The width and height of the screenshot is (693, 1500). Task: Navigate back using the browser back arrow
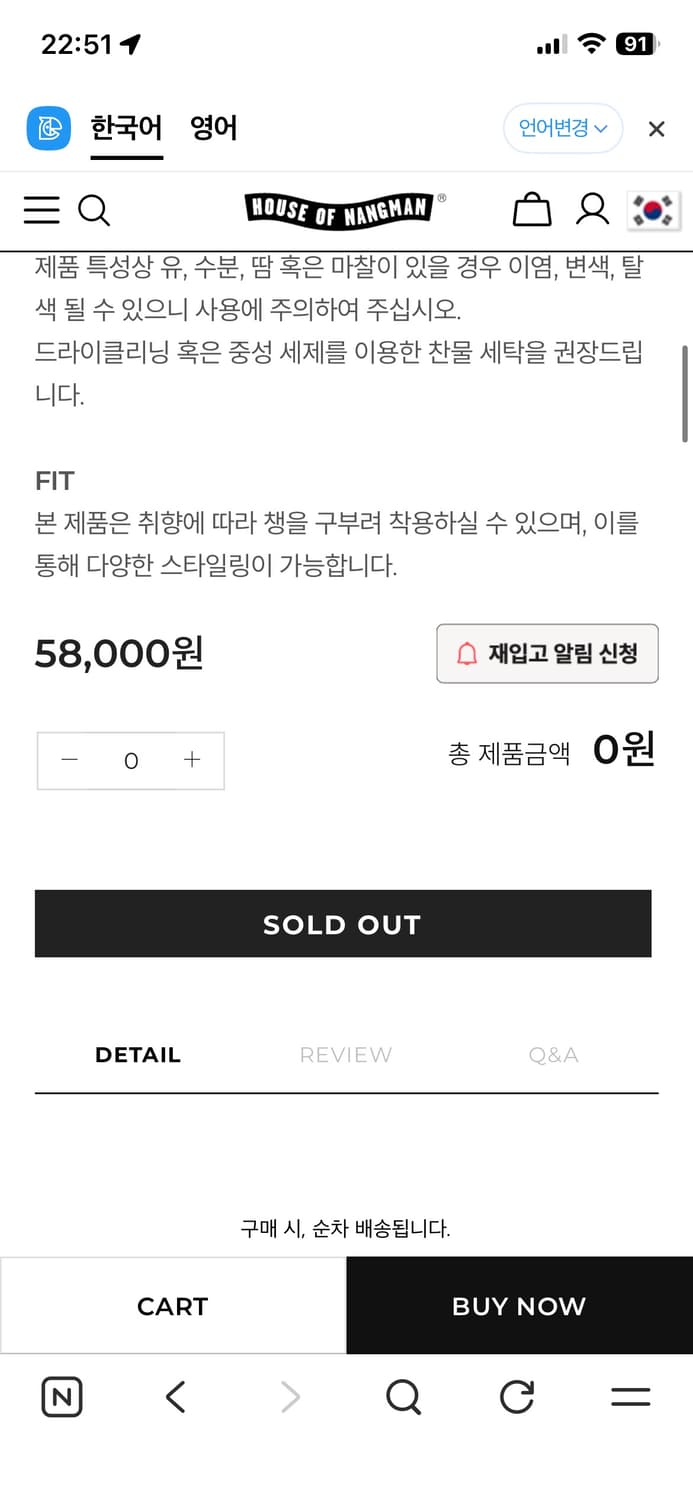coord(175,1397)
